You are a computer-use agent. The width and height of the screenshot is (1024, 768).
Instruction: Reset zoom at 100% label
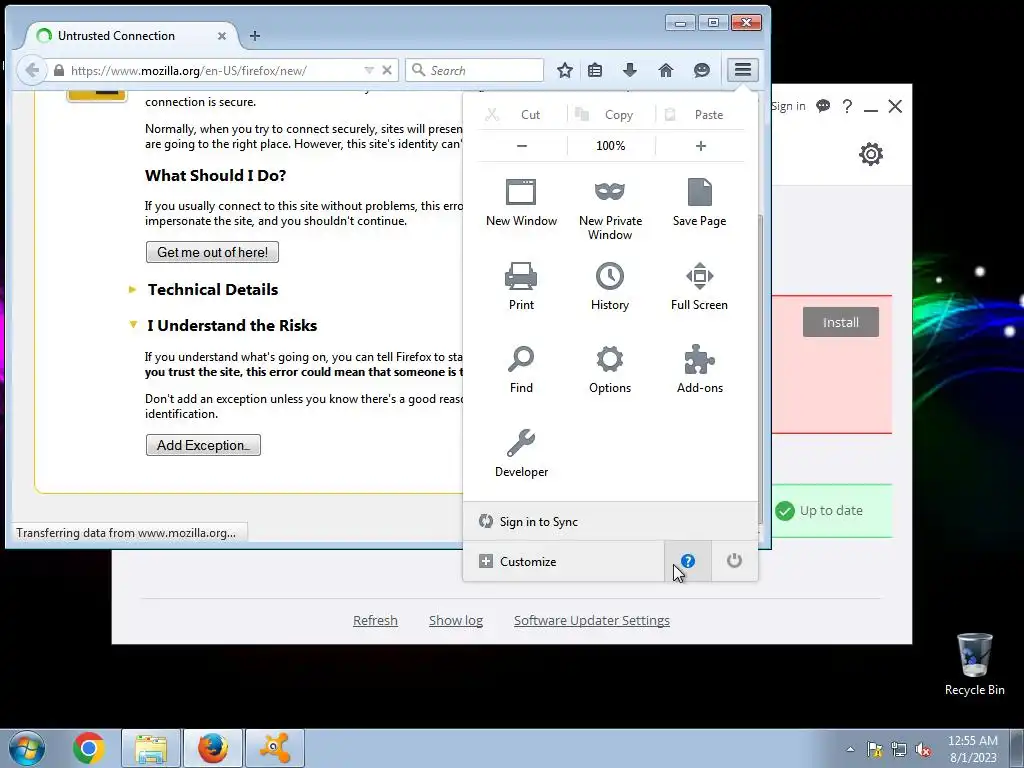611,146
